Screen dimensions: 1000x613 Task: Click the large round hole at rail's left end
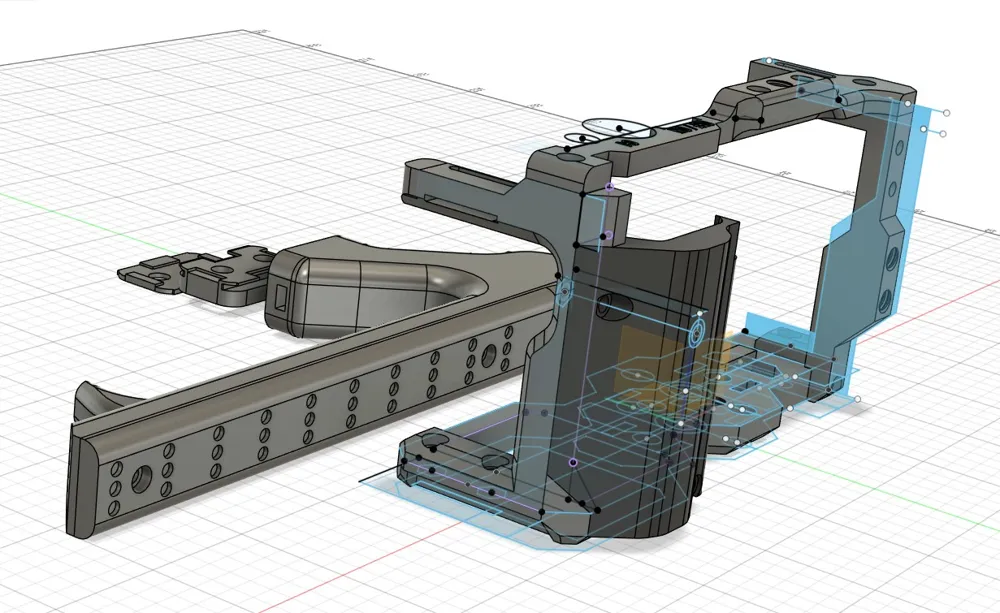pyautogui.click(x=141, y=480)
